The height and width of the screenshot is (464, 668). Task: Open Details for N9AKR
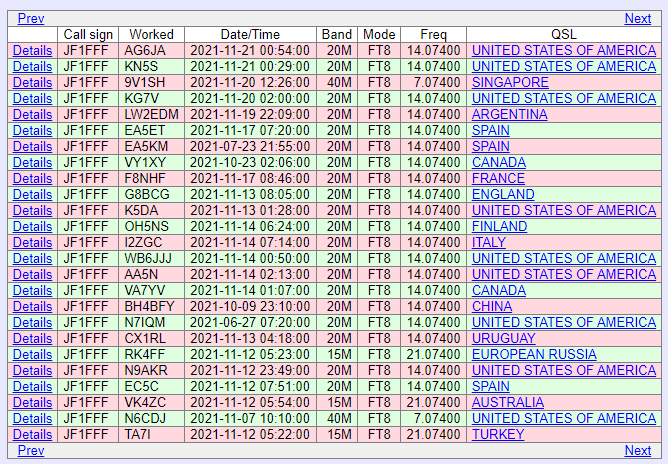click(x=32, y=370)
